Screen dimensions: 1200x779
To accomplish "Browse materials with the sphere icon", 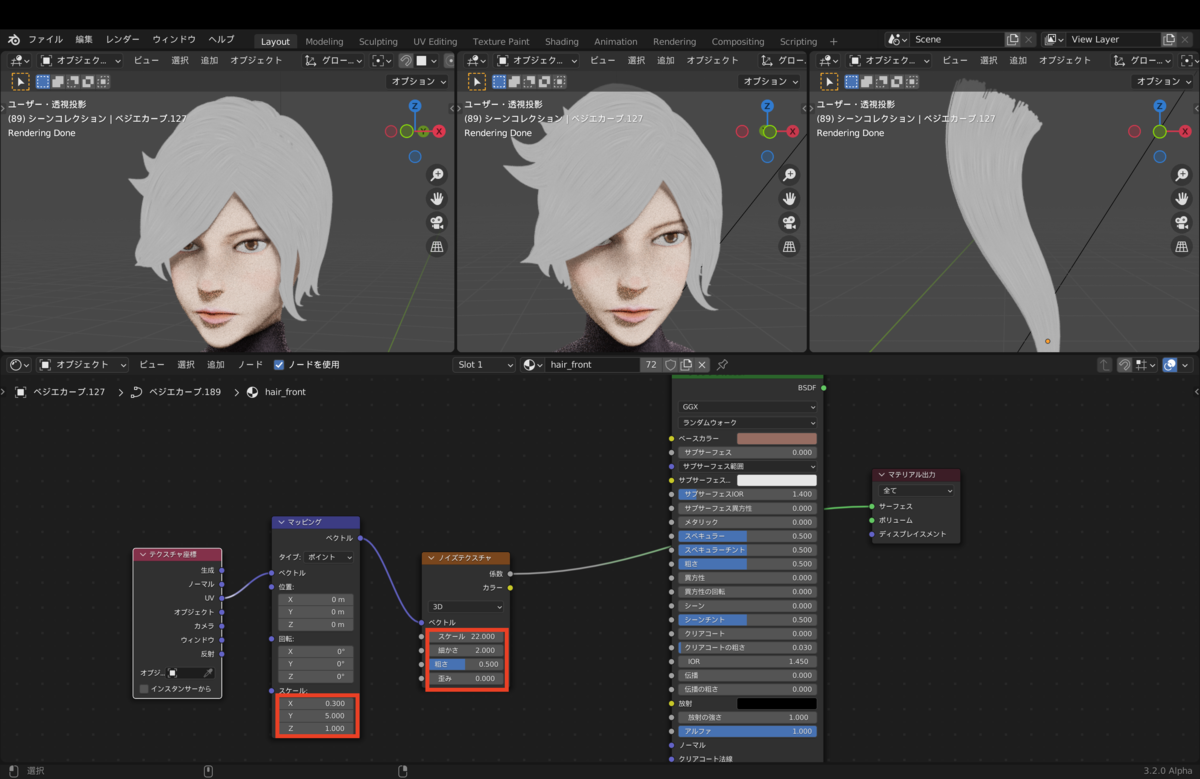I will tap(533, 365).
